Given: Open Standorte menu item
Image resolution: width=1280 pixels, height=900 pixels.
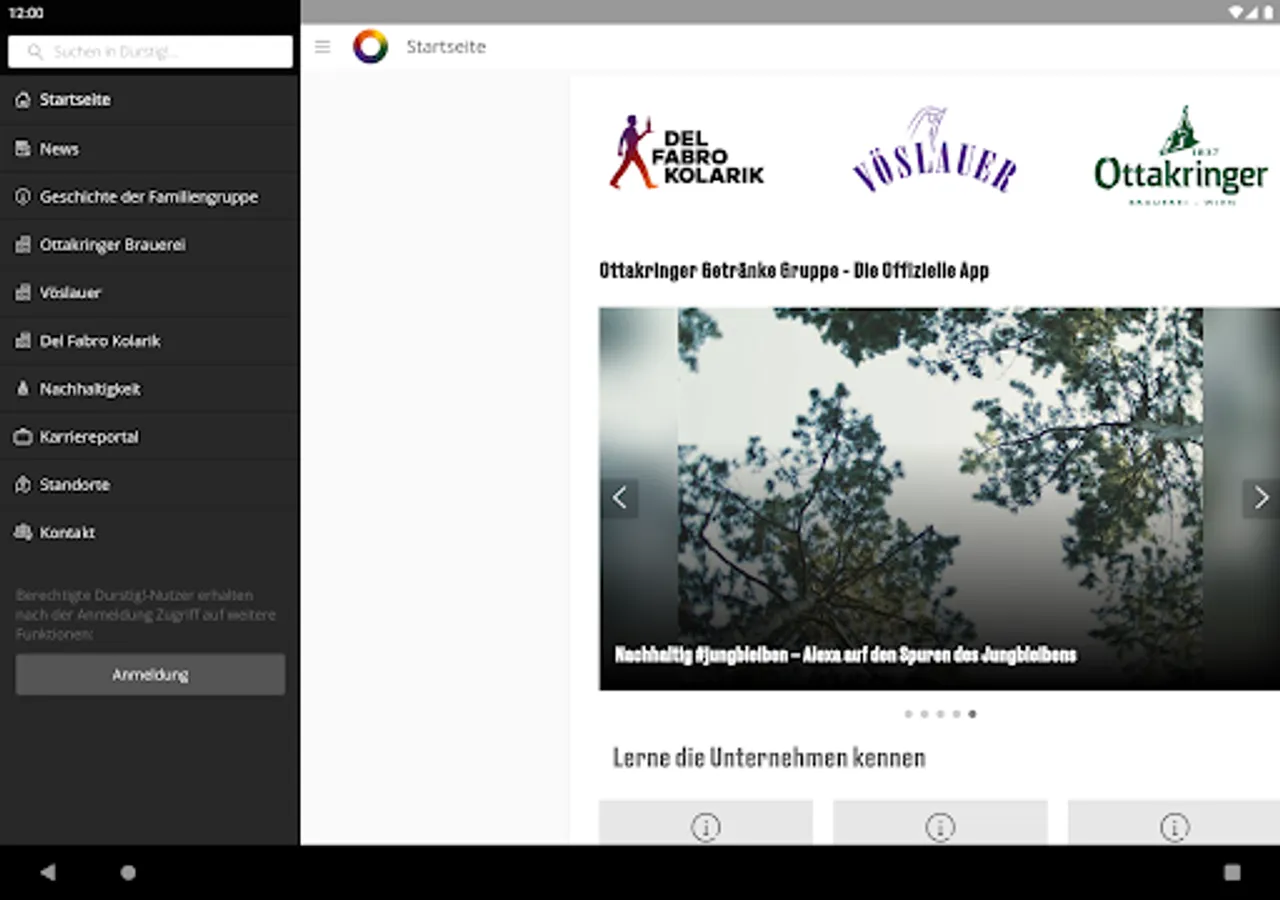Looking at the screenshot, I should pos(150,485).
